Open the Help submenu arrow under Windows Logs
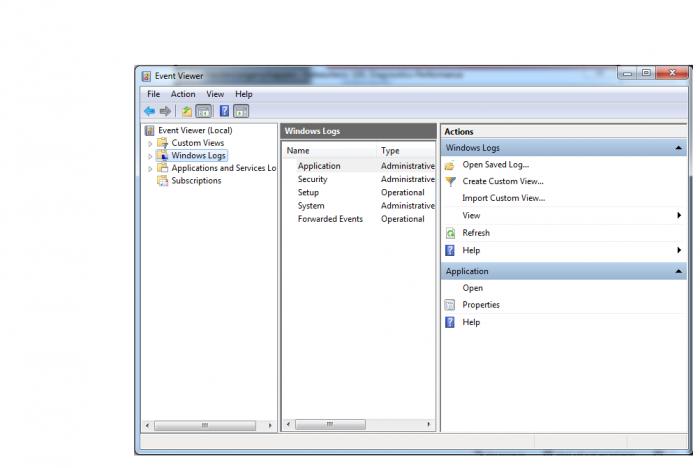The width and height of the screenshot is (700, 468). point(679,250)
